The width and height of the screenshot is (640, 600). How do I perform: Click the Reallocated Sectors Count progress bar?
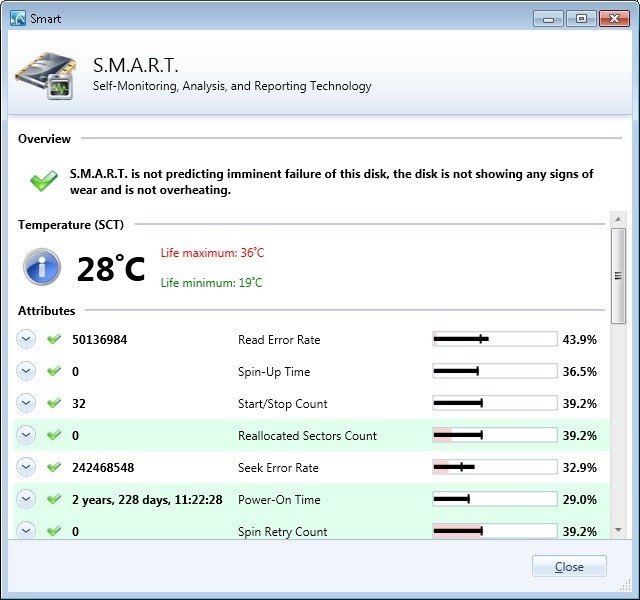coord(495,435)
